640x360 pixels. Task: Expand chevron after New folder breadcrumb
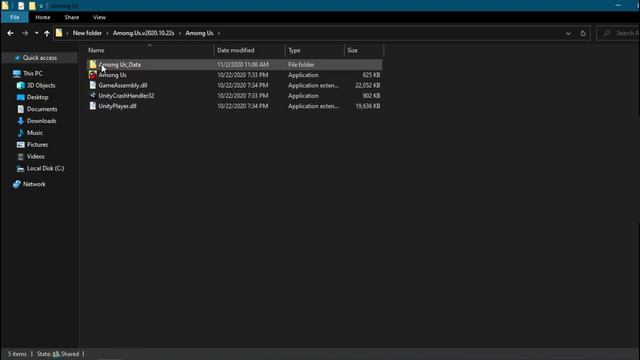[107, 33]
